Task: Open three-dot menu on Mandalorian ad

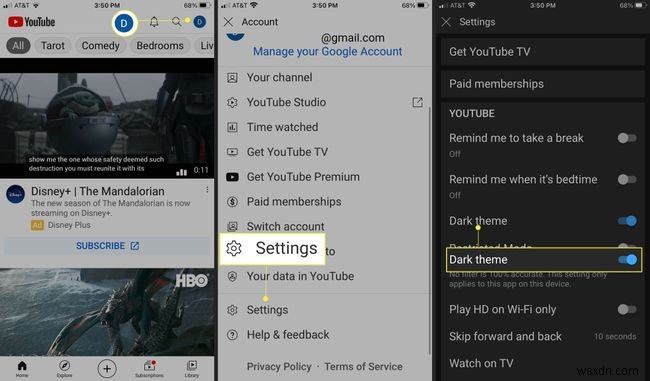Action: click(x=207, y=189)
